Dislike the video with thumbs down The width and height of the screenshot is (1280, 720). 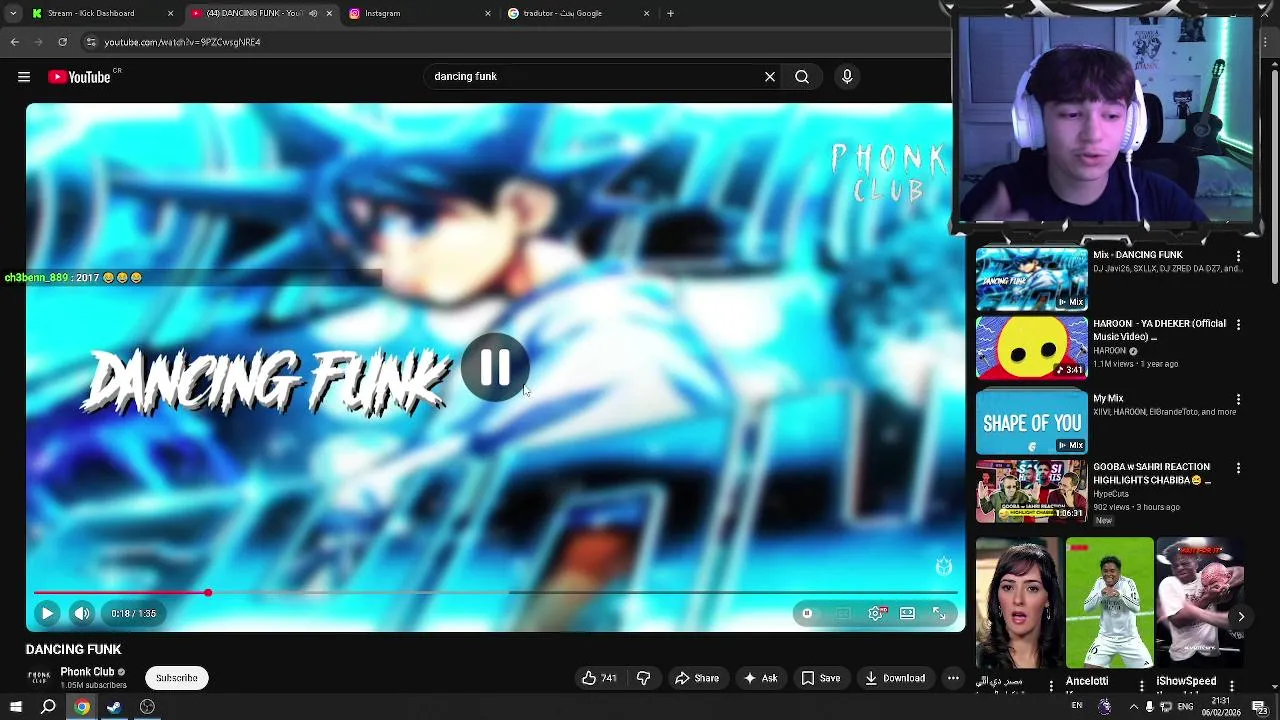644,678
